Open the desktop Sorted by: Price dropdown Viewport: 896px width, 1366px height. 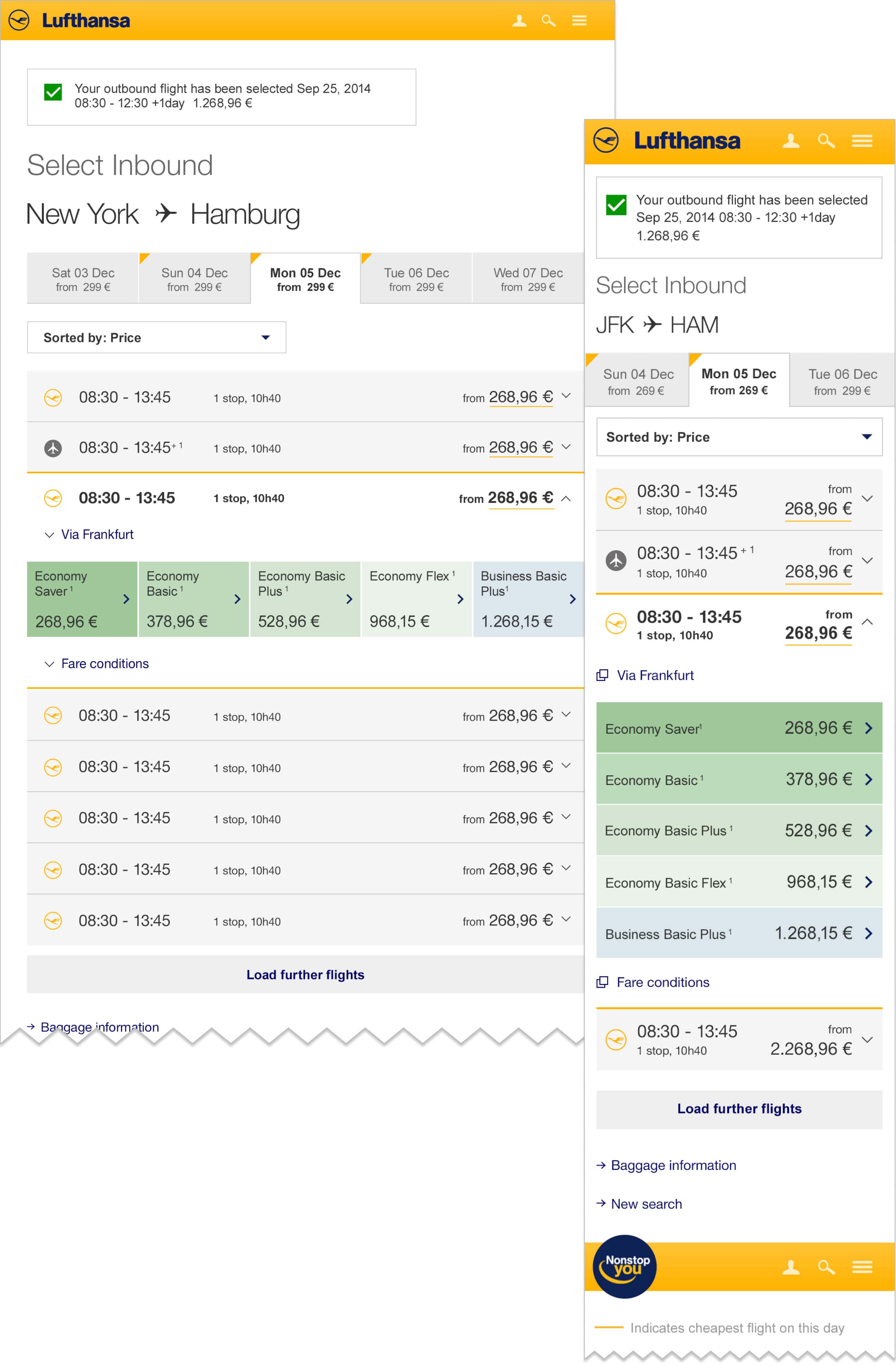click(x=156, y=338)
